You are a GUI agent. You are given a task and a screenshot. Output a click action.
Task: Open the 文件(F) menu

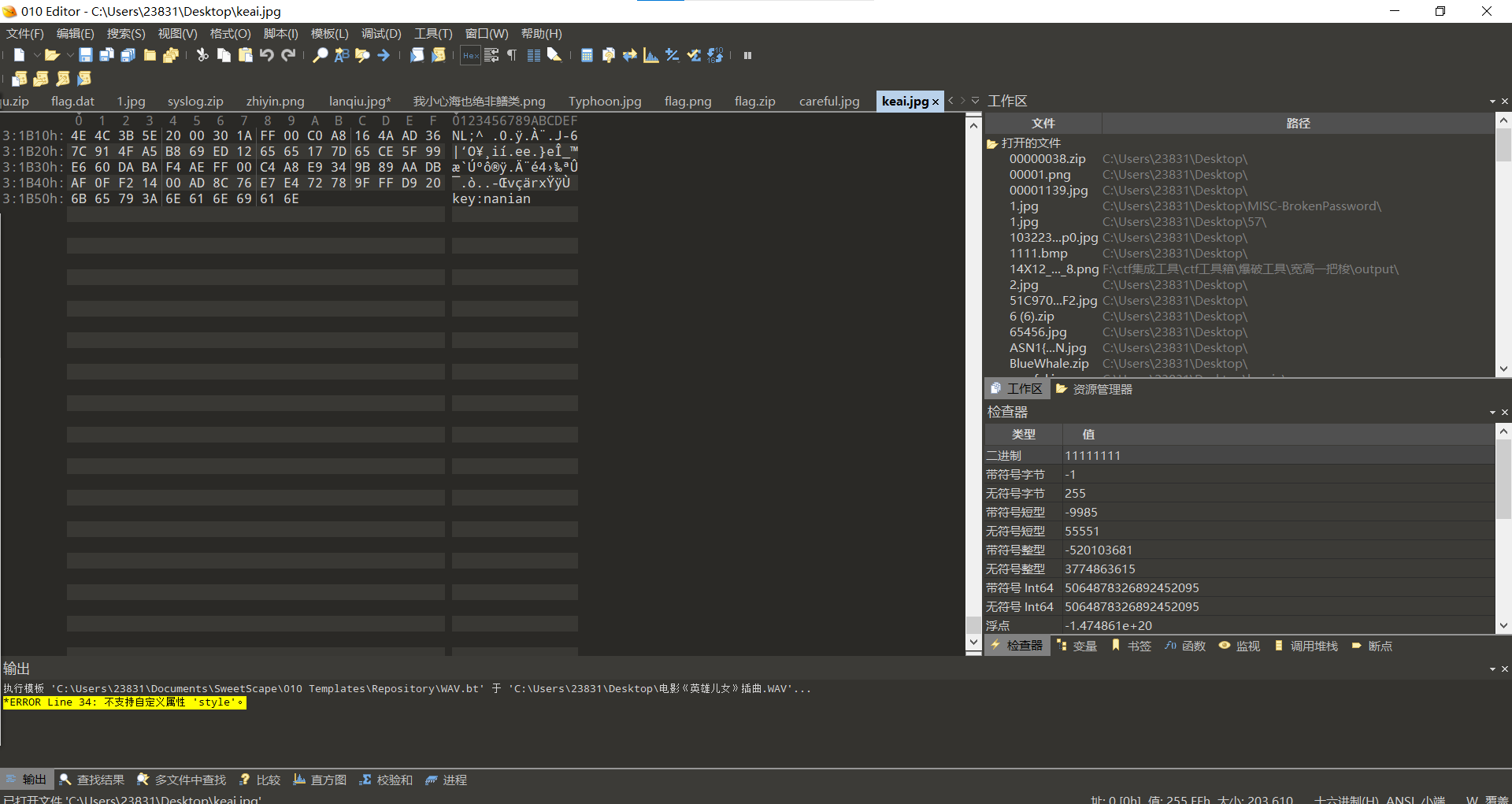(25, 34)
